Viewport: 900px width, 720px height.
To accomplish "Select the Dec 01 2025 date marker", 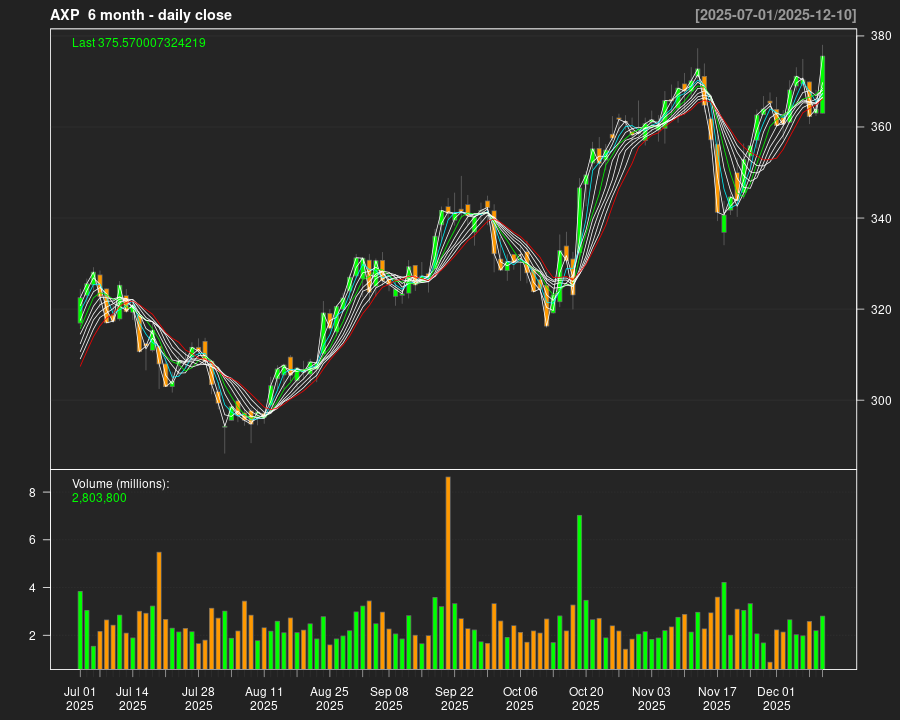I will 776,698.
